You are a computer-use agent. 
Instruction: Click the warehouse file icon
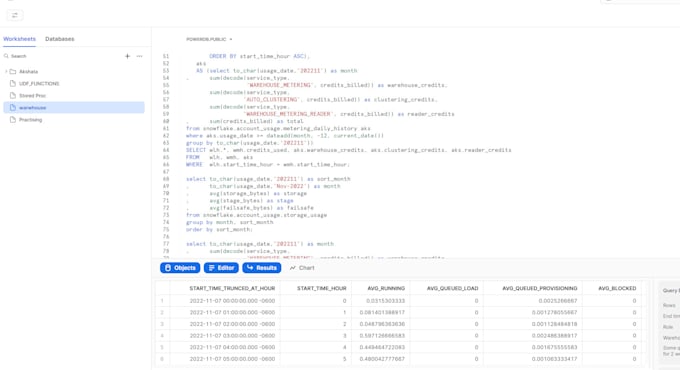pyautogui.click(x=13, y=108)
